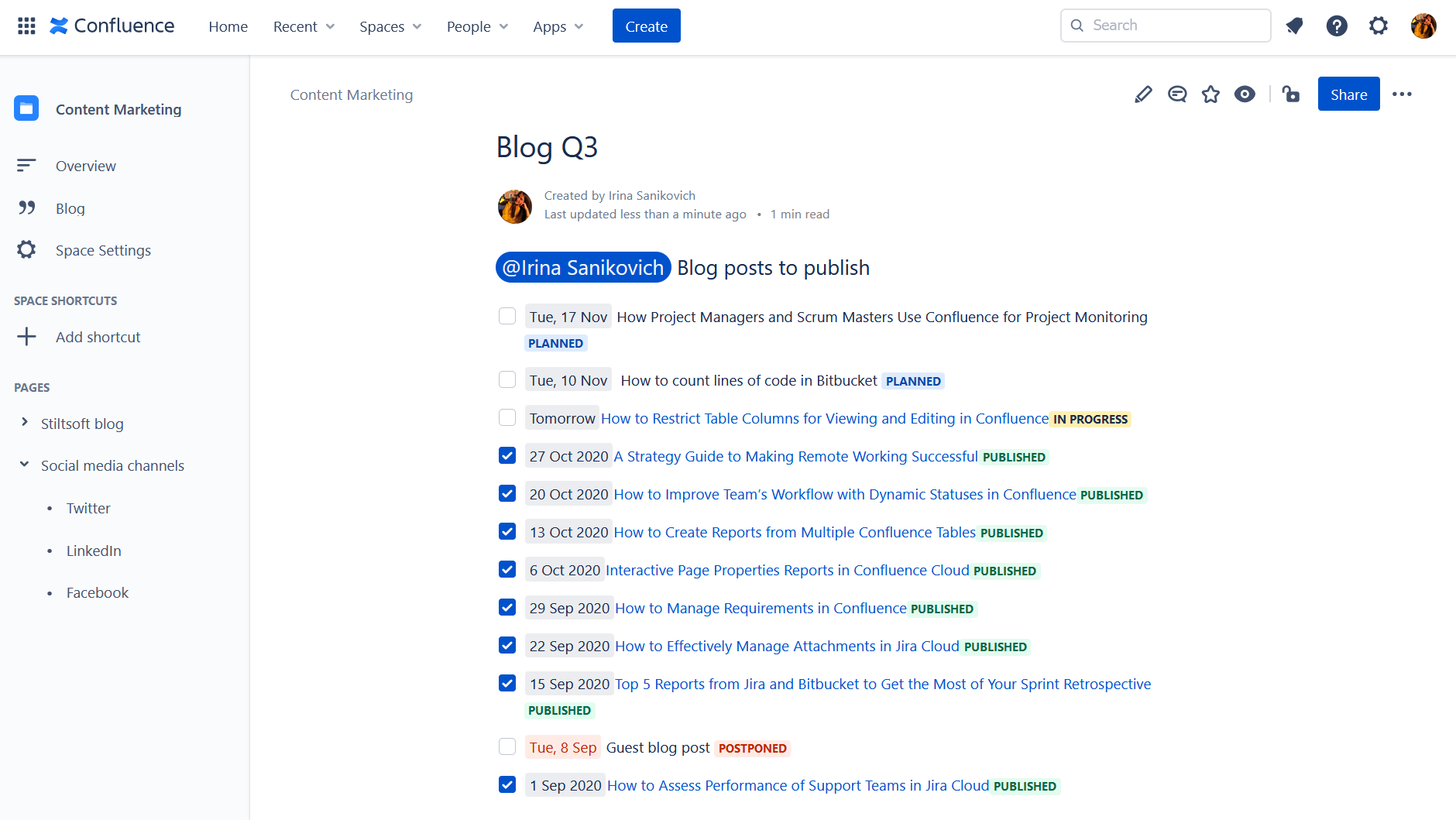
Task: Check the Tomorrow task checkbox
Action: 507,417
